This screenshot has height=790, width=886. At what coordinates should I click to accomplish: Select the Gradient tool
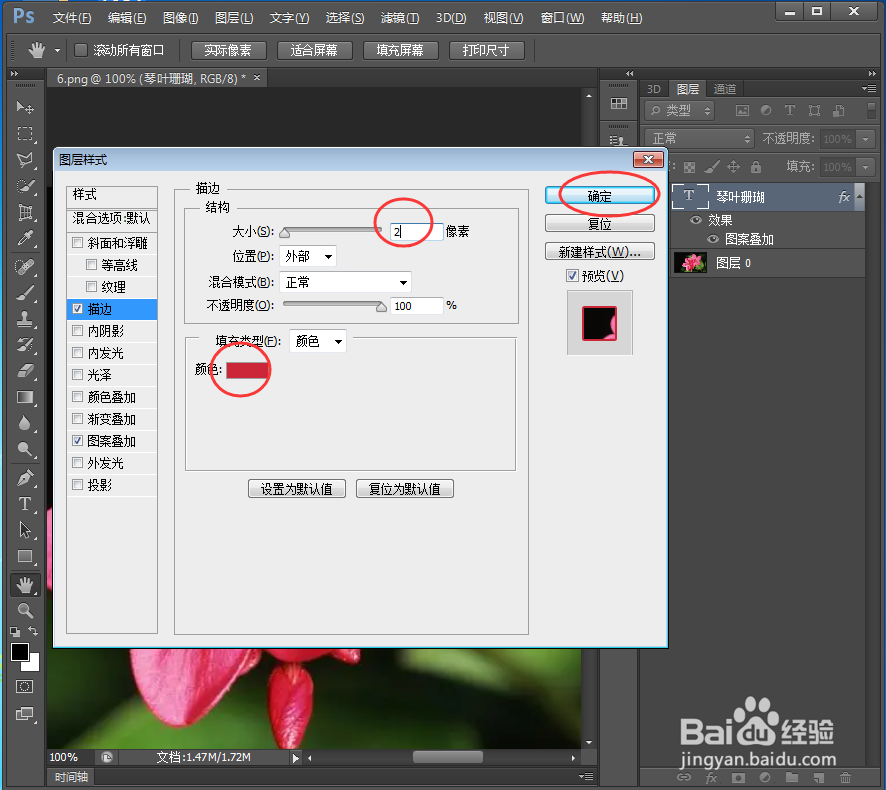point(25,397)
